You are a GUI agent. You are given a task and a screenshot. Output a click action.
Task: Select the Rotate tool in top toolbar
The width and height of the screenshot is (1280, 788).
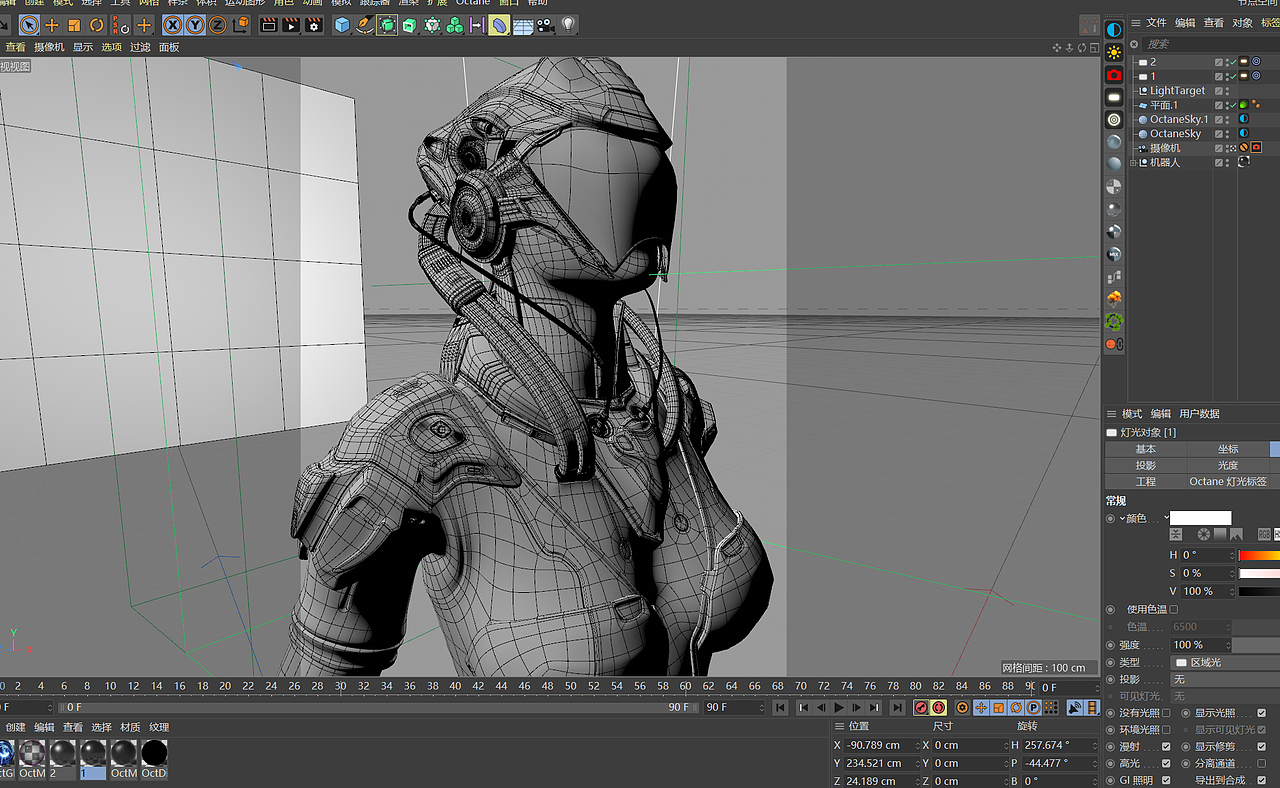(x=97, y=25)
